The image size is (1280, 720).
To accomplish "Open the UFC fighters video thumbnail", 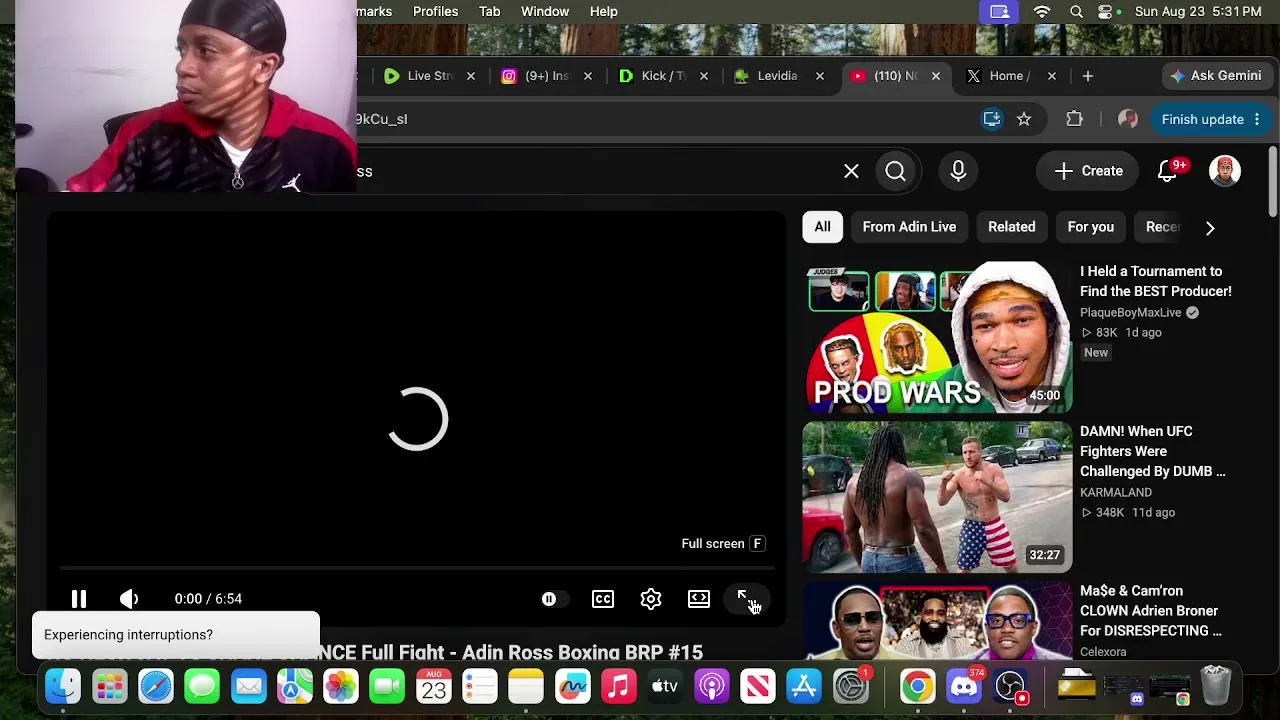I will (937, 497).
